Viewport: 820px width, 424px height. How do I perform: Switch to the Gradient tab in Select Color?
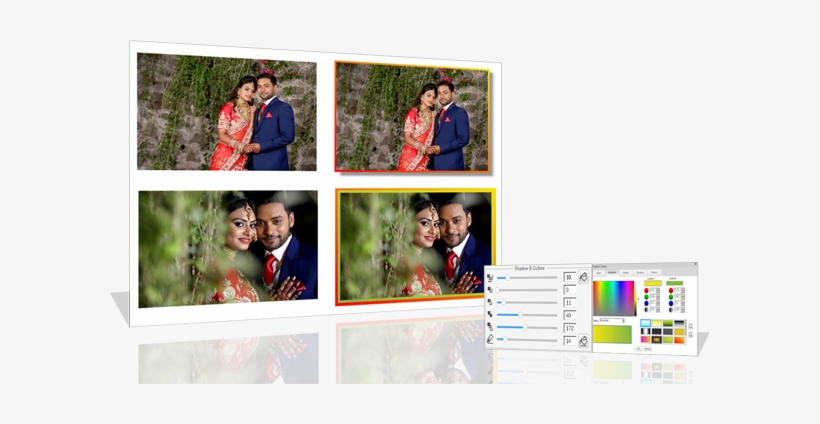point(612,272)
